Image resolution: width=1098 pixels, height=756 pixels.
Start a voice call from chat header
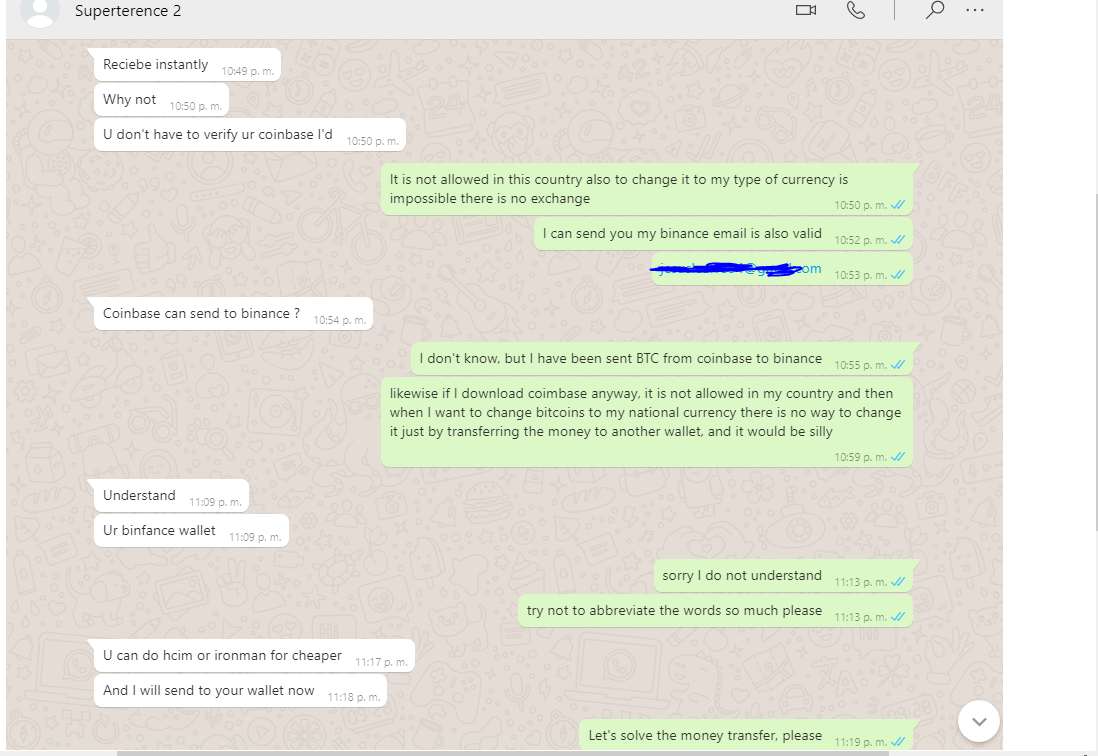856,10
